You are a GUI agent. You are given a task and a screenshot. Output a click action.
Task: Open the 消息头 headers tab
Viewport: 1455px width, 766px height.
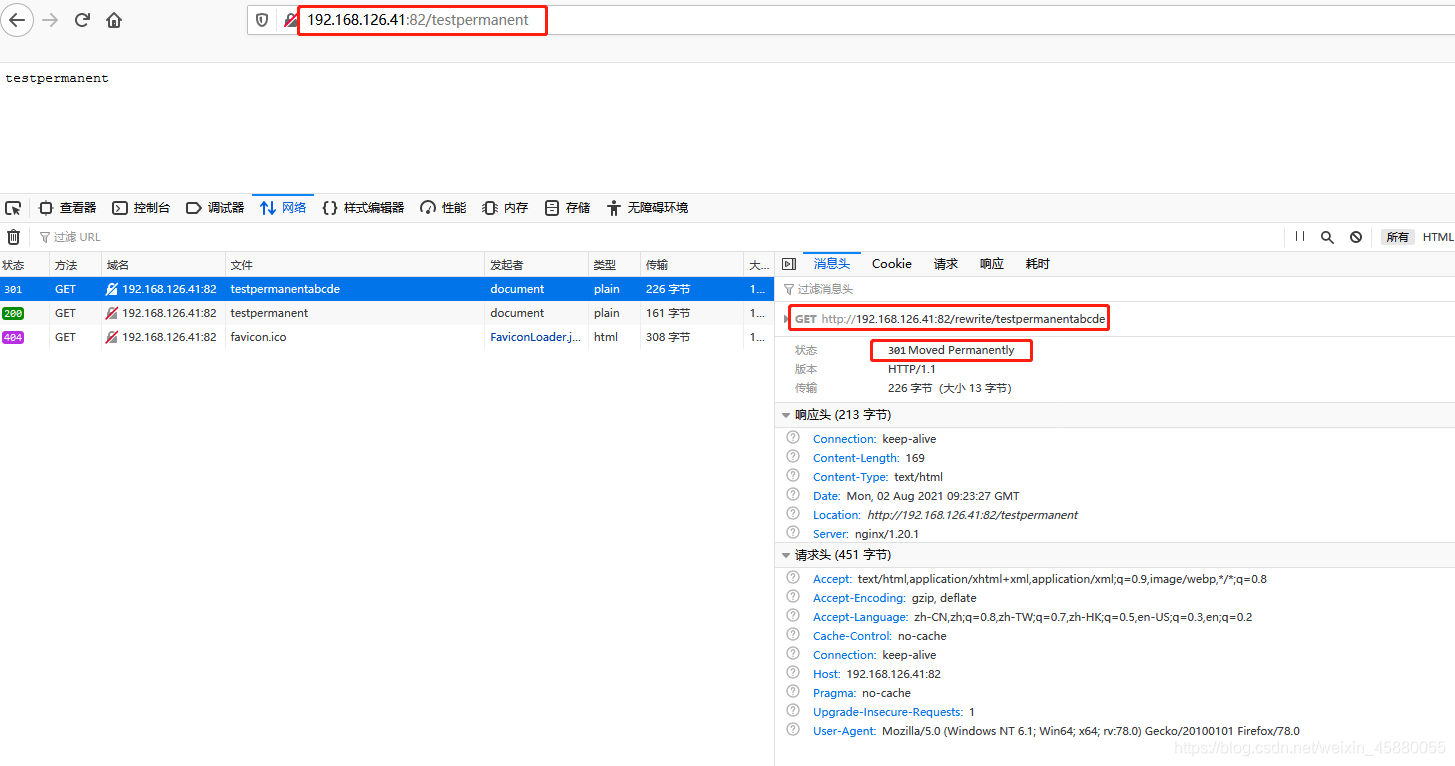[x=831, y=264]
